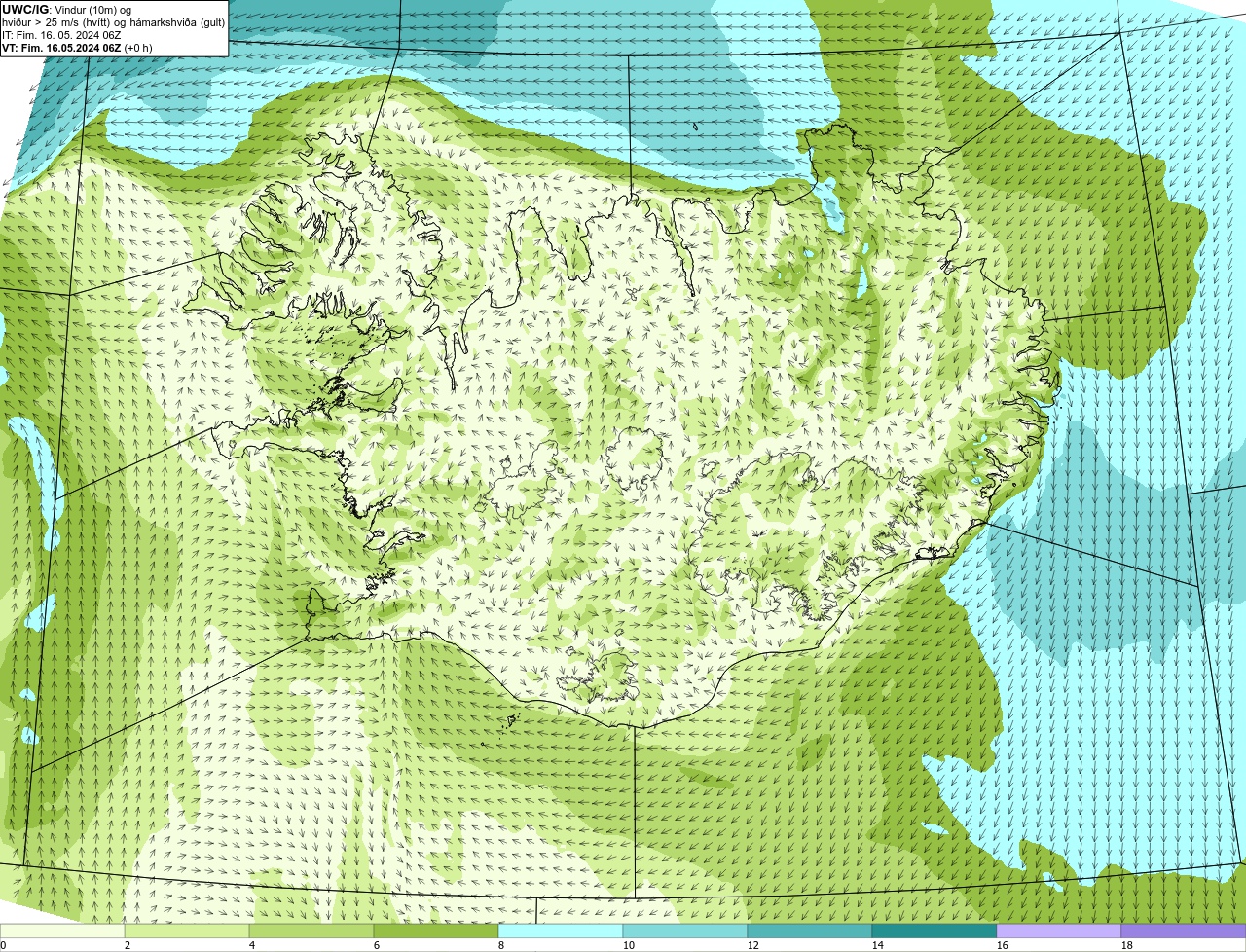Pick the lavender 16–18 m/s legend swatch
The width and height of the screenshot is (1246, 952).
point(1059,932)
